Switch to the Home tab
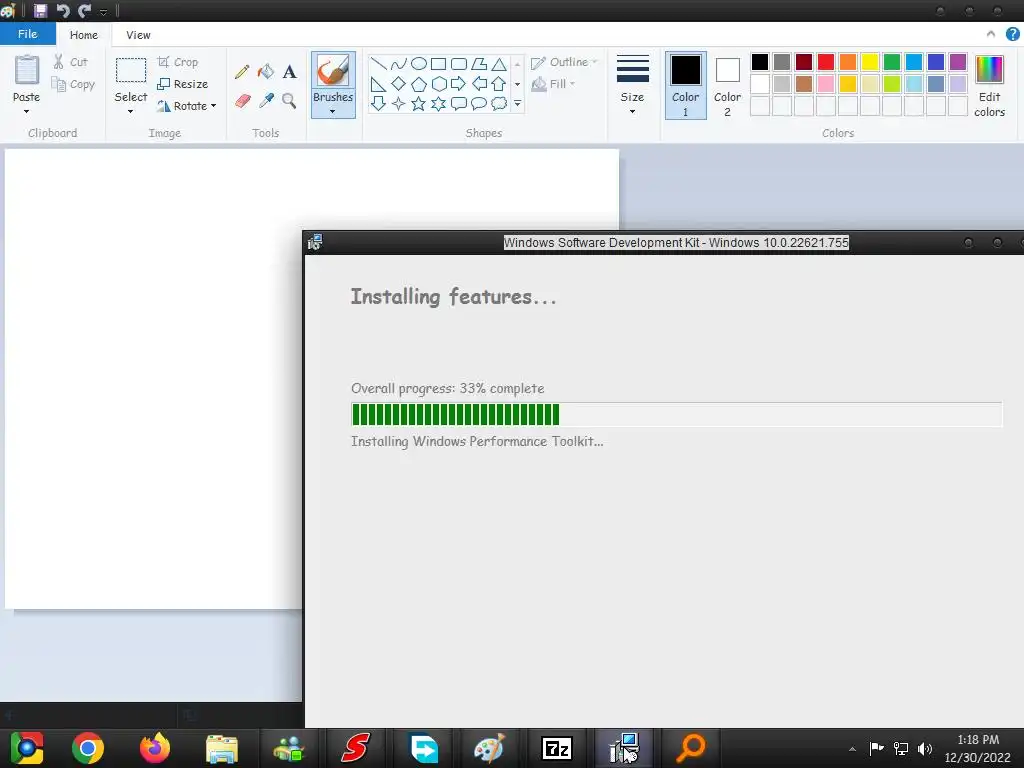 coord(84,35)
